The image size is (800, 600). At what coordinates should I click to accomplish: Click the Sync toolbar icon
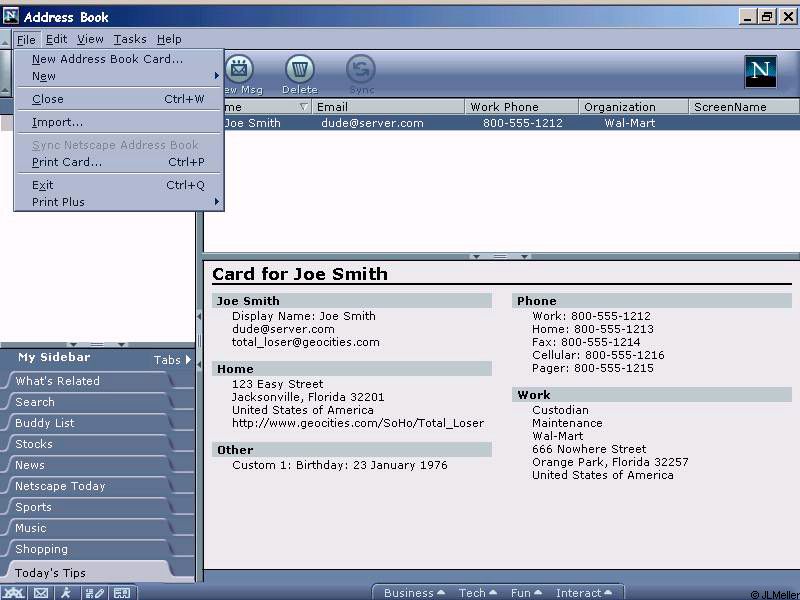click(361, 69)
